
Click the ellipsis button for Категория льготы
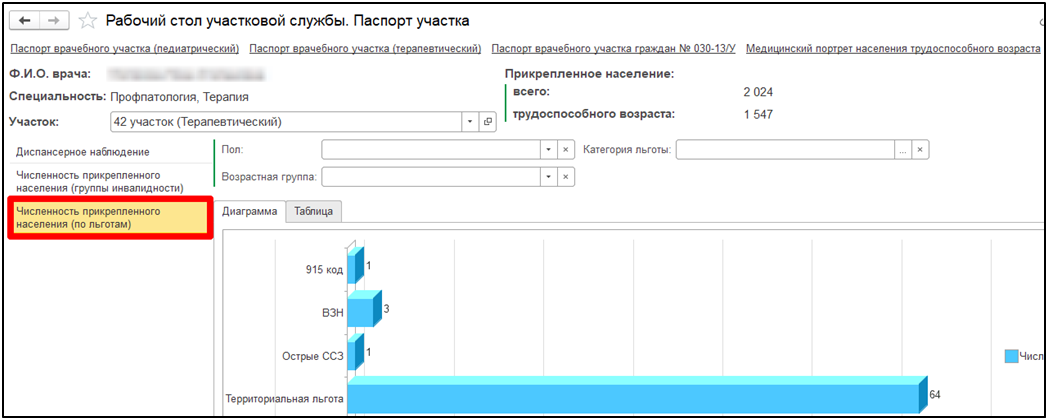point(902,150)
